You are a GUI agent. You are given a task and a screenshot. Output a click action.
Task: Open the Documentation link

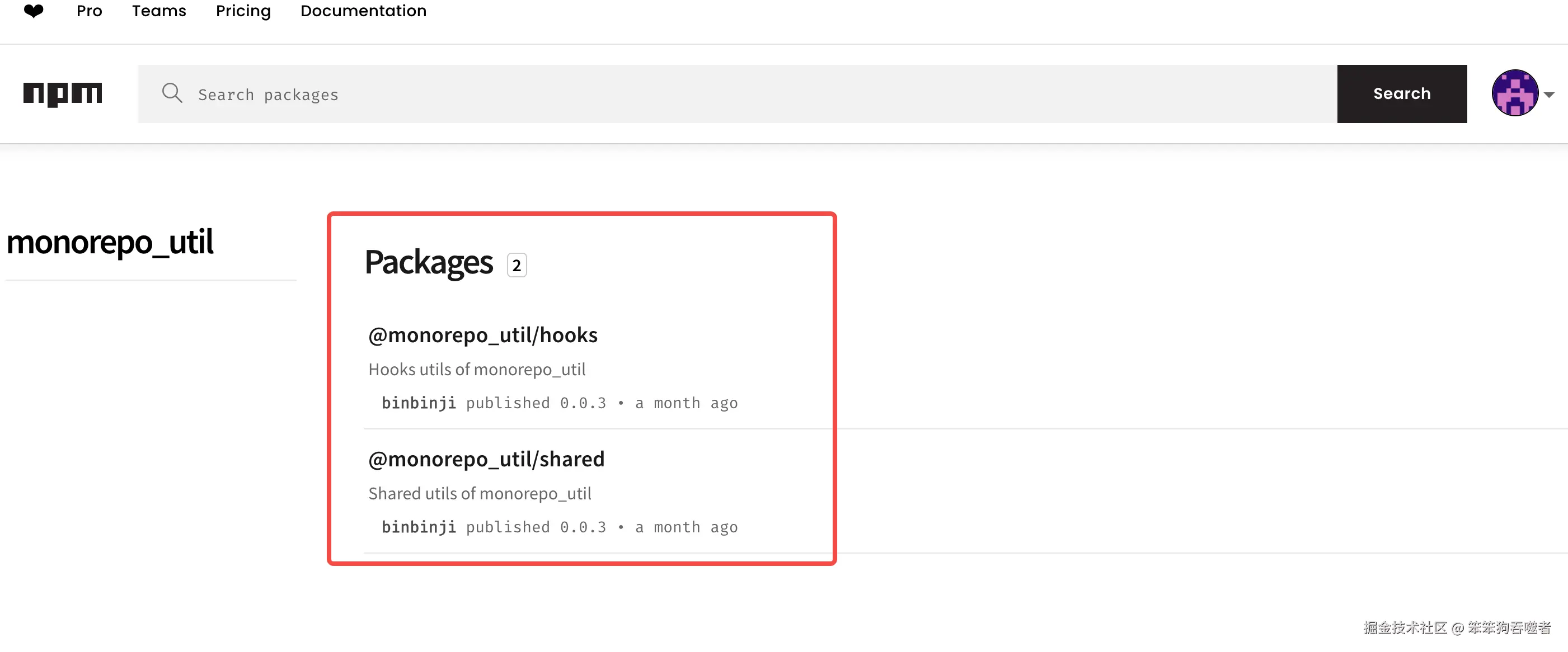tap(363, 11)
